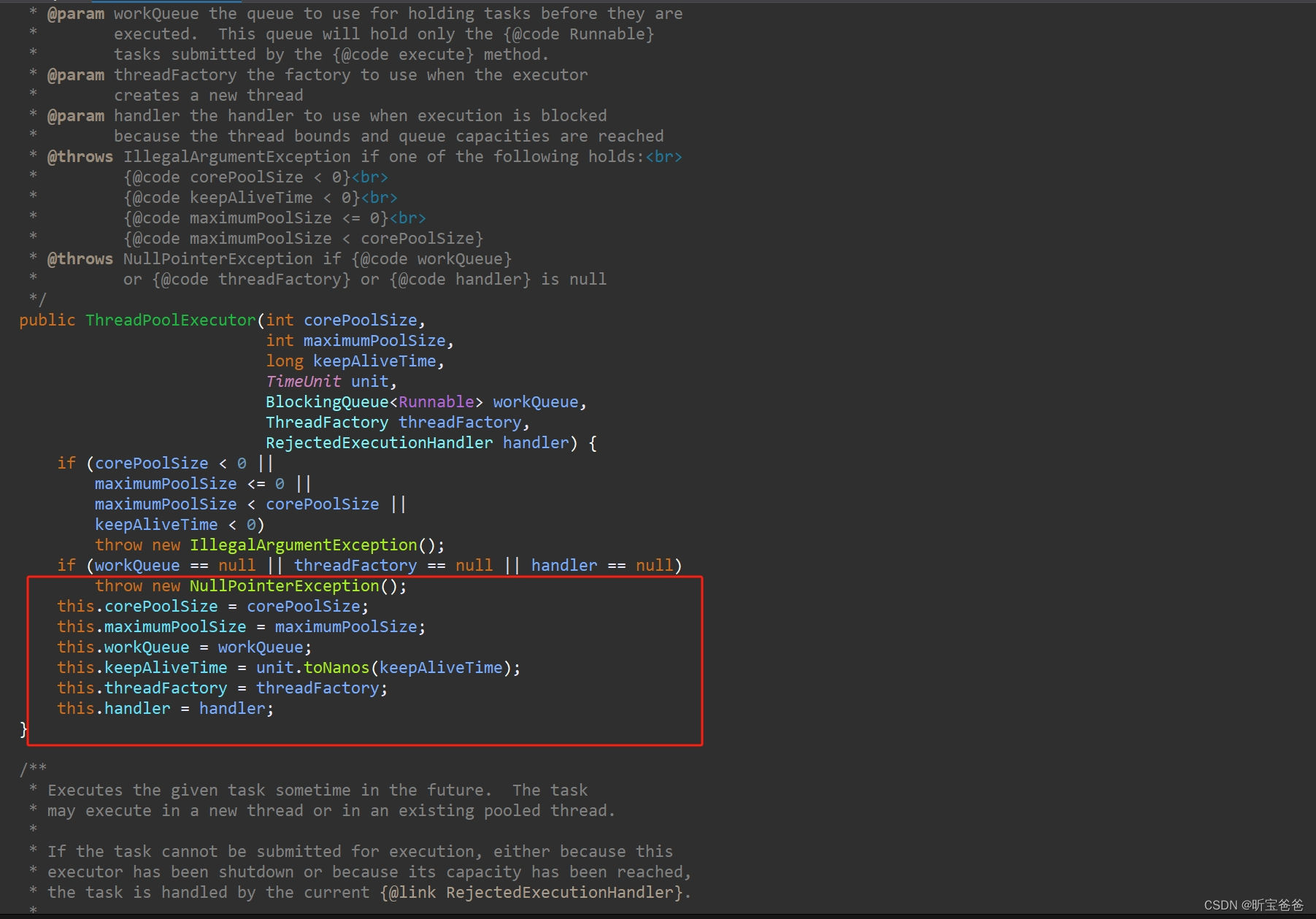
Task: Click 'may execute in a new thread' comment line
Action: pos(331,811)
